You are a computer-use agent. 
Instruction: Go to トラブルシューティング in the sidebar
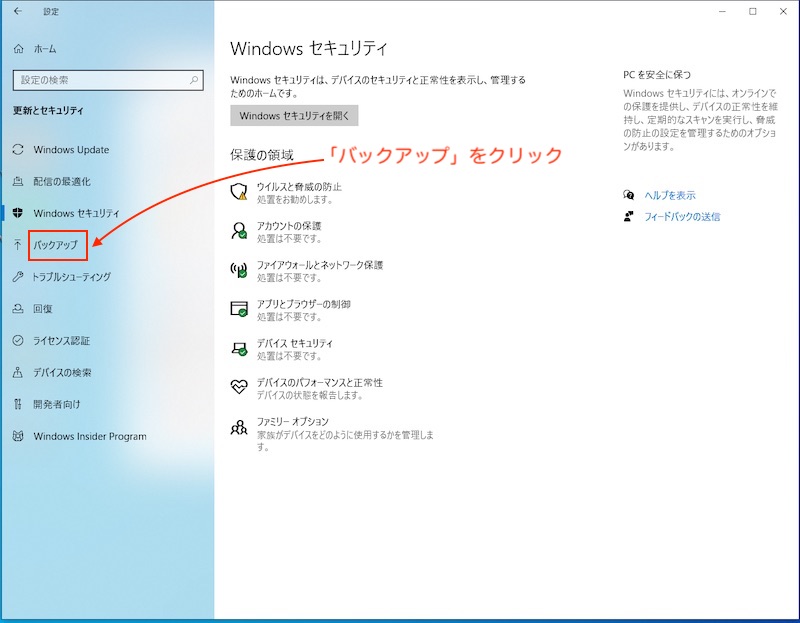pos(72,277)
